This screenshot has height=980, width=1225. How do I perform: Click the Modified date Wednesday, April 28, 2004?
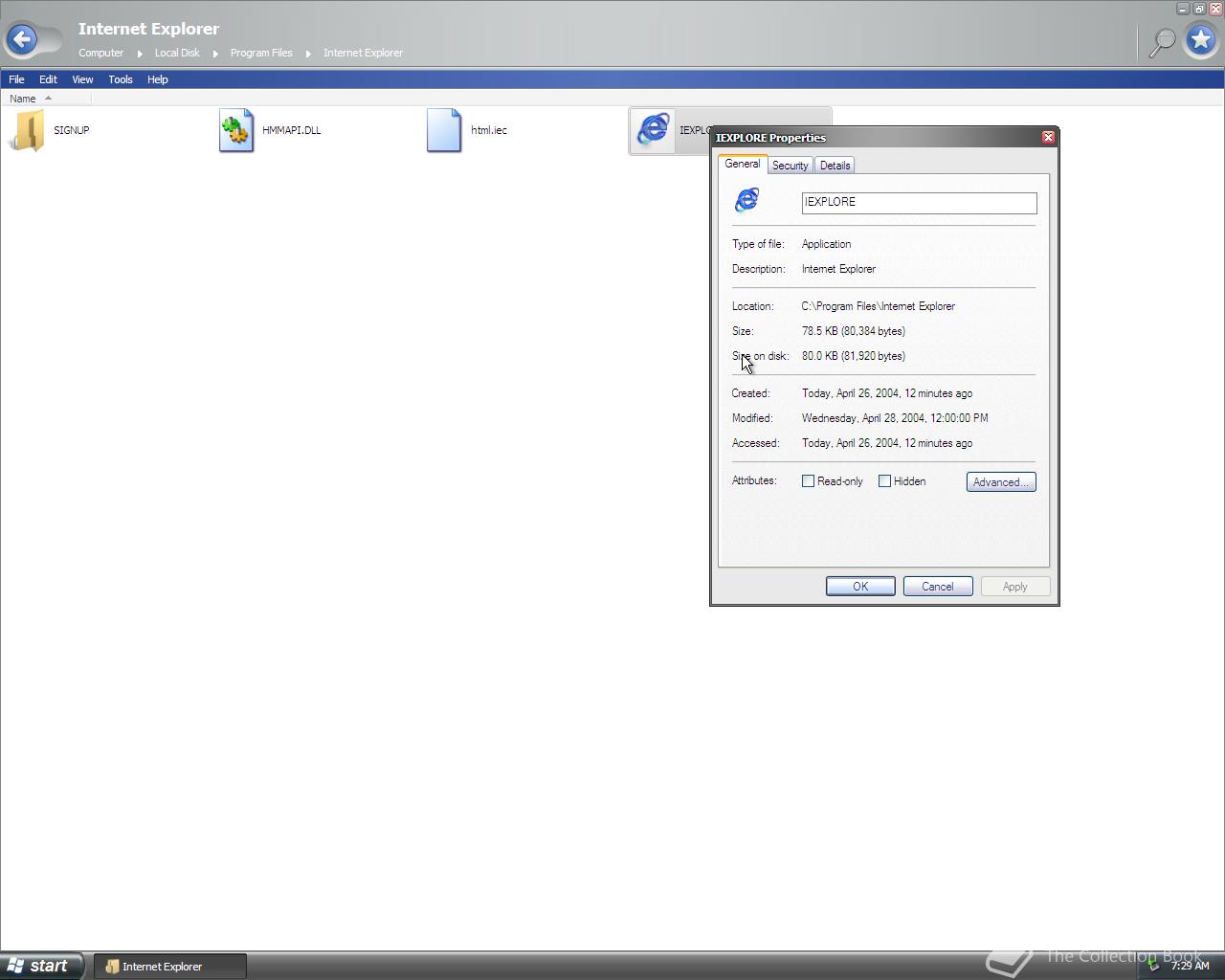pos(895,418)
